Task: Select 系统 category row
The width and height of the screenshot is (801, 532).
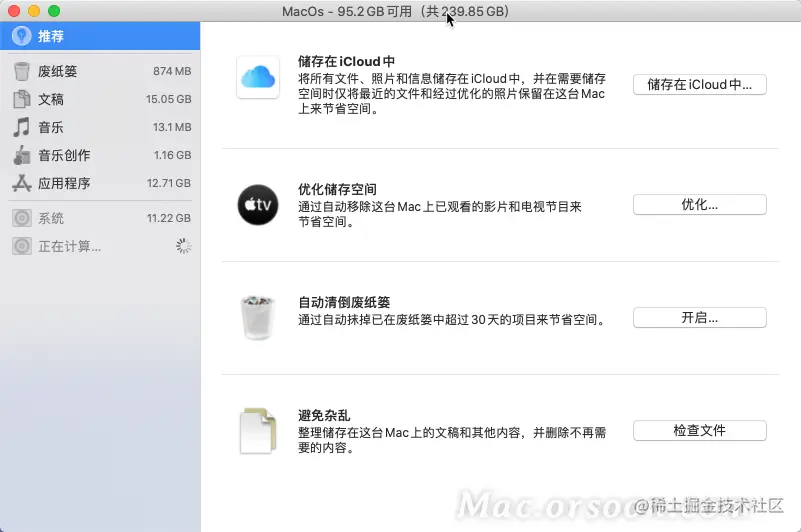Action: click(102, 218)
